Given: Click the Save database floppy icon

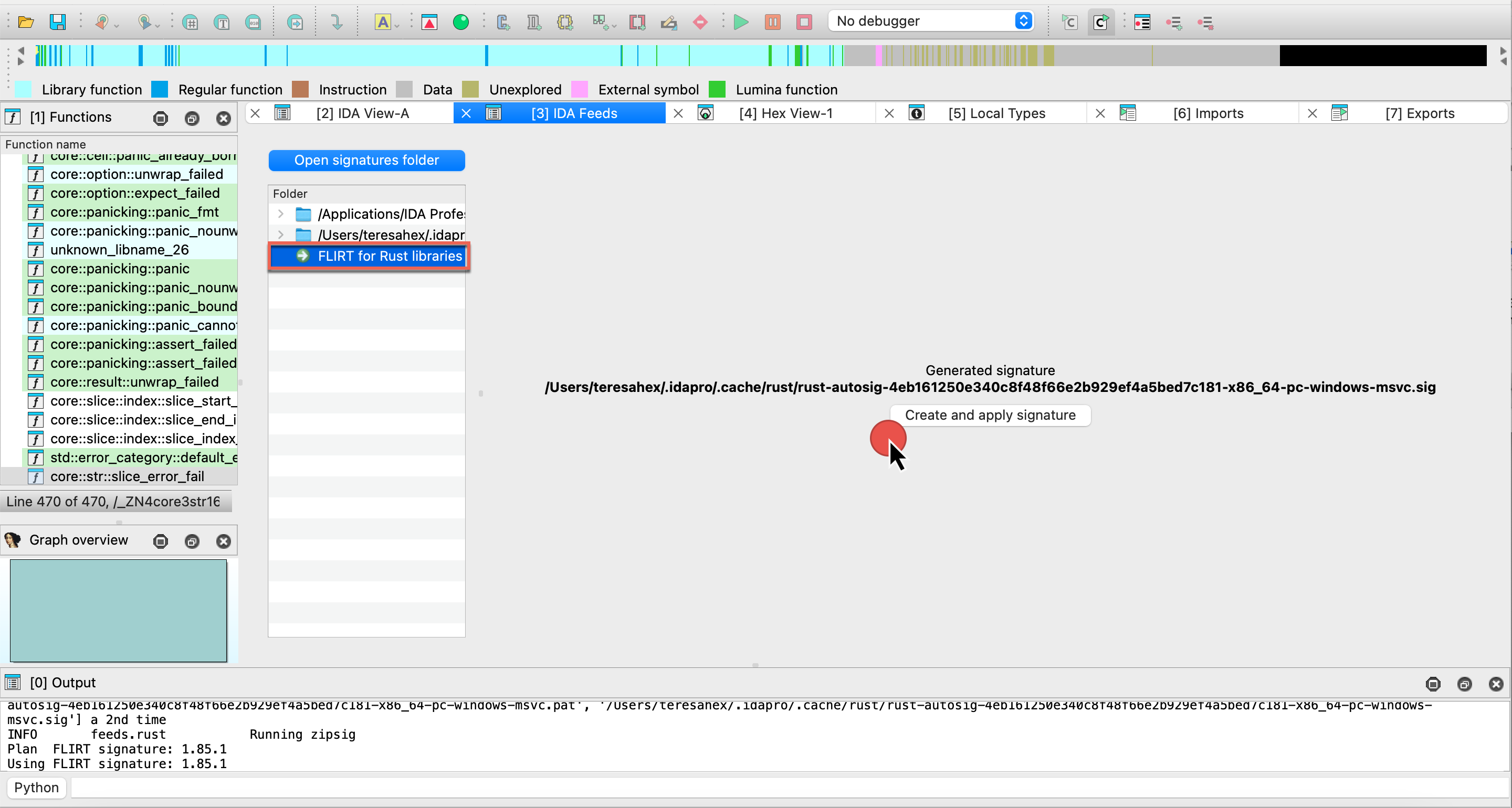Looking at the screenshot, I should coord(58,22).
